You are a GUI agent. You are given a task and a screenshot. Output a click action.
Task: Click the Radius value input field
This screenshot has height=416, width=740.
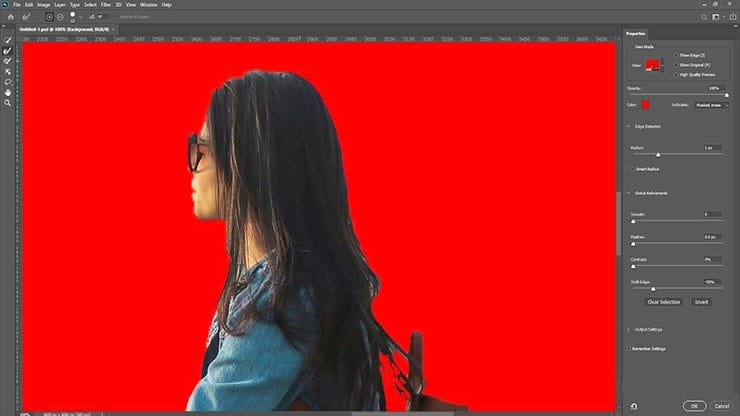point(709,147)
